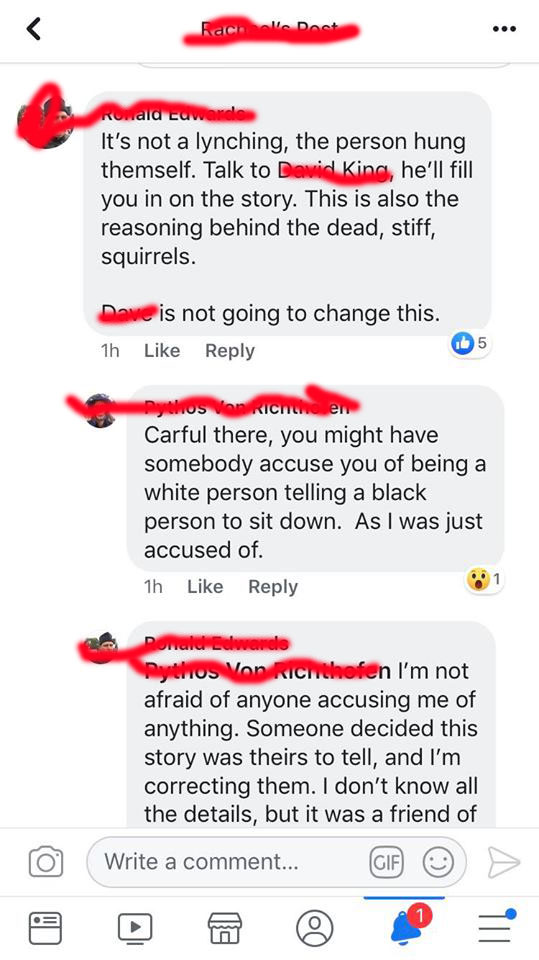The image size is (539, 960).
Task: Open the camera icon to attach a photo
Action: pyautogui.click(x=46, y=861)
